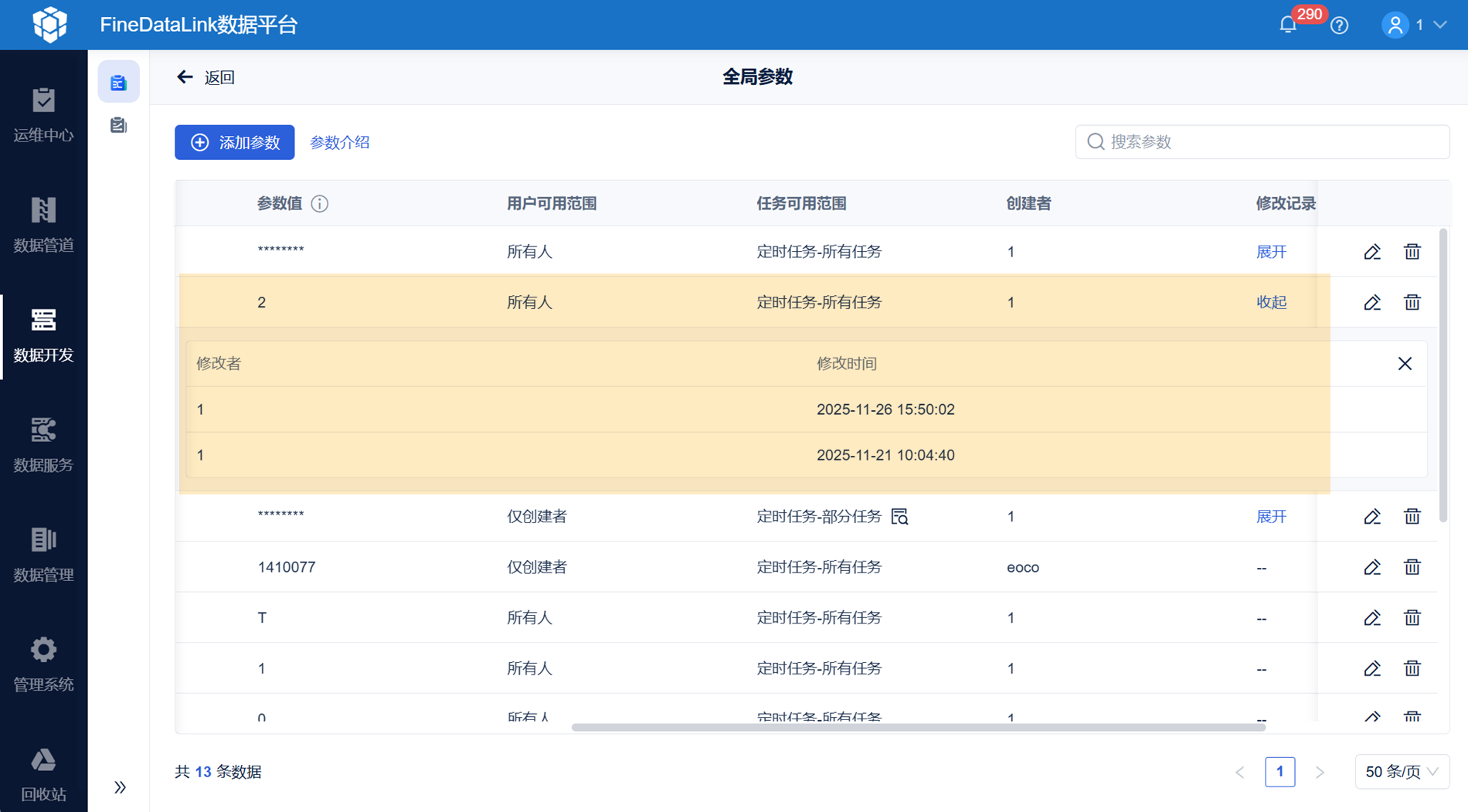This screenshot has height=812, width=1468.
Task: Delete the 1410077 parameter row
Action: click(x=1412, y=567)
